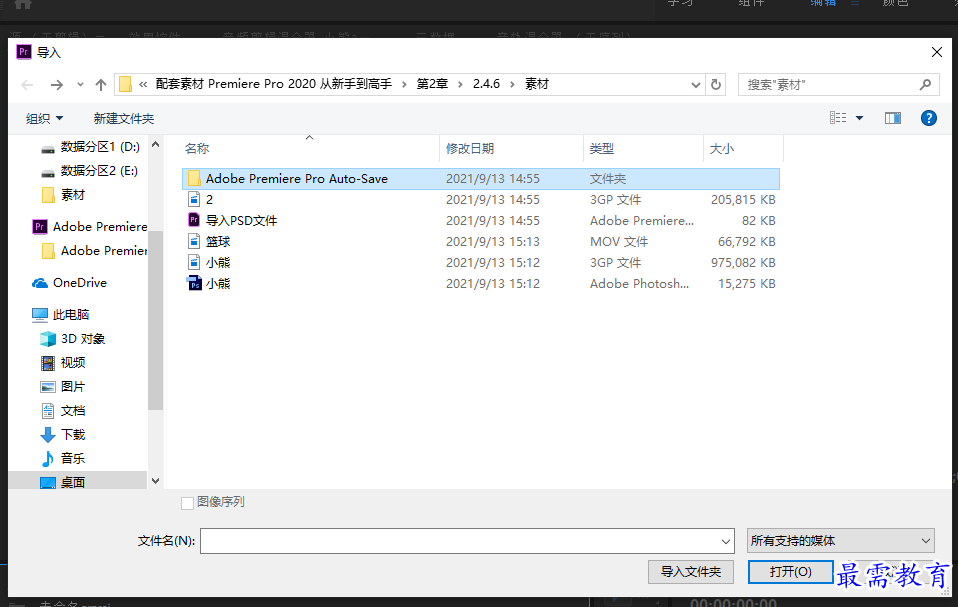
Task: Sort by 名称 column
Action: 197,148
